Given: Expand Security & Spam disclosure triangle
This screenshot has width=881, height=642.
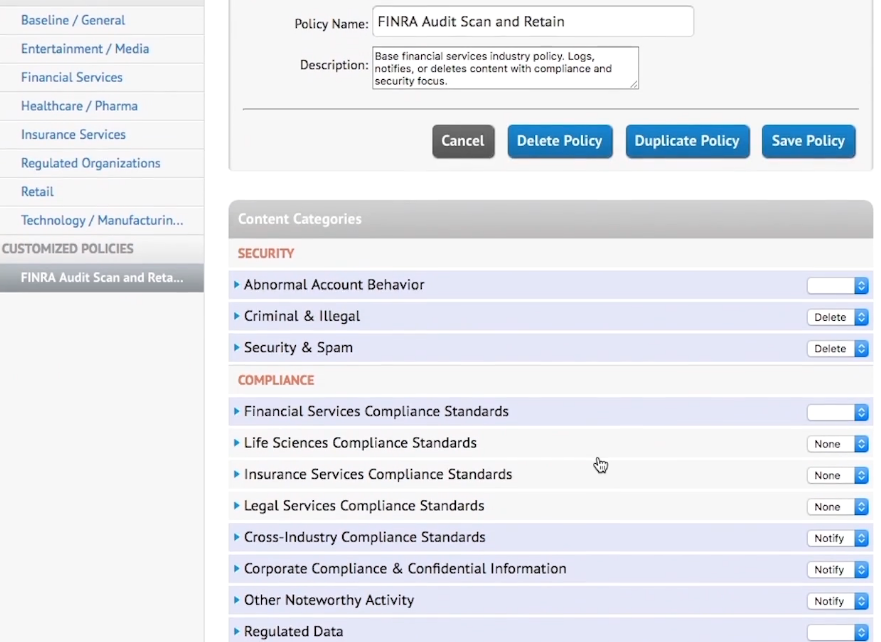Looking at the screenshot, I should click(x=237, y=348).
